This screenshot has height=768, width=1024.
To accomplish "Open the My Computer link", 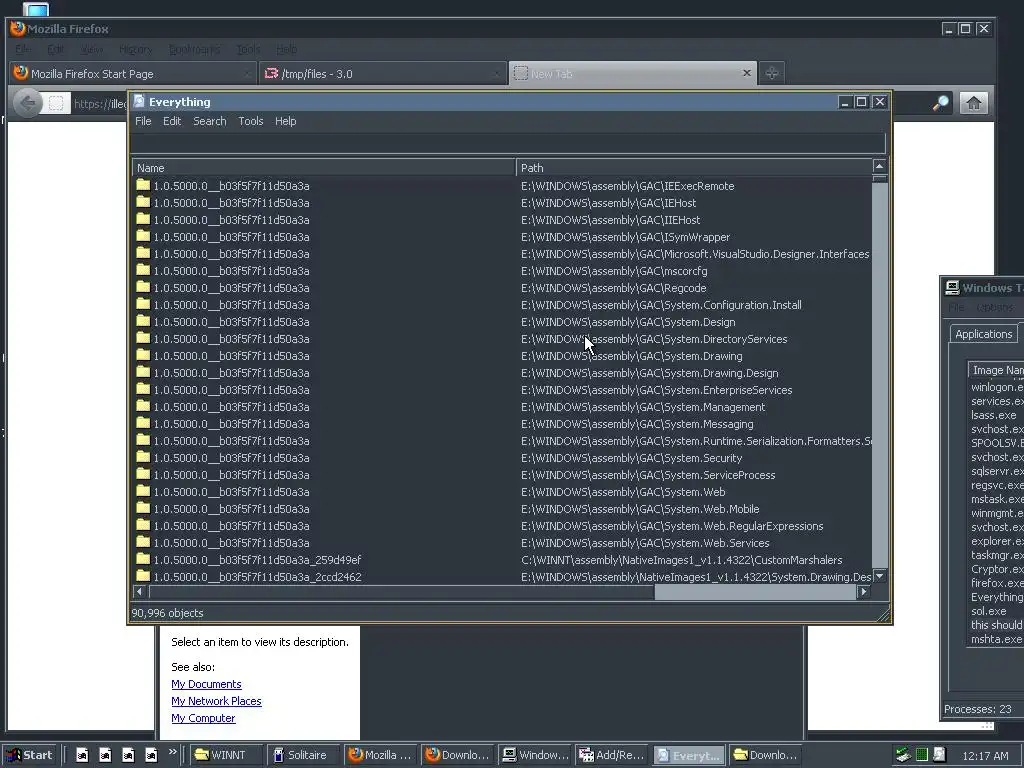I will pyautogui.click(x=203, y=718).
